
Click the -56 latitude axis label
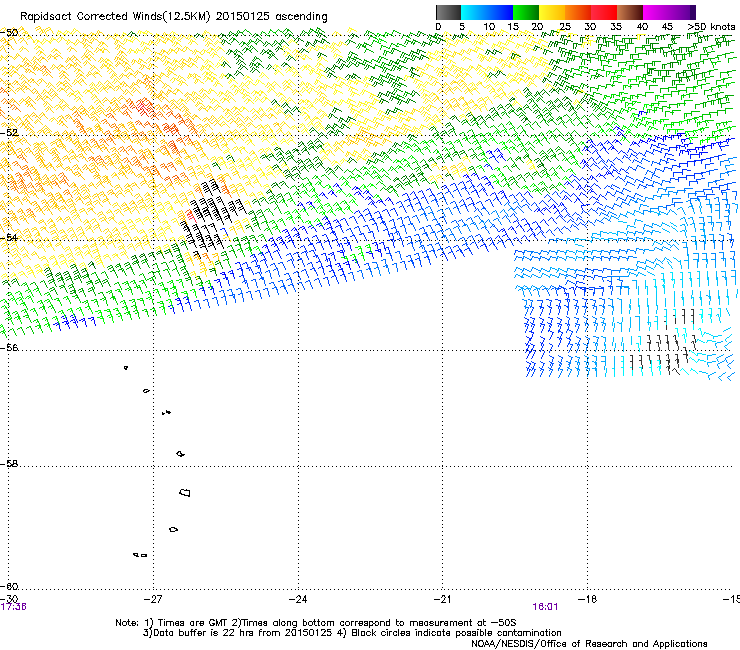[x=9, y=347]
